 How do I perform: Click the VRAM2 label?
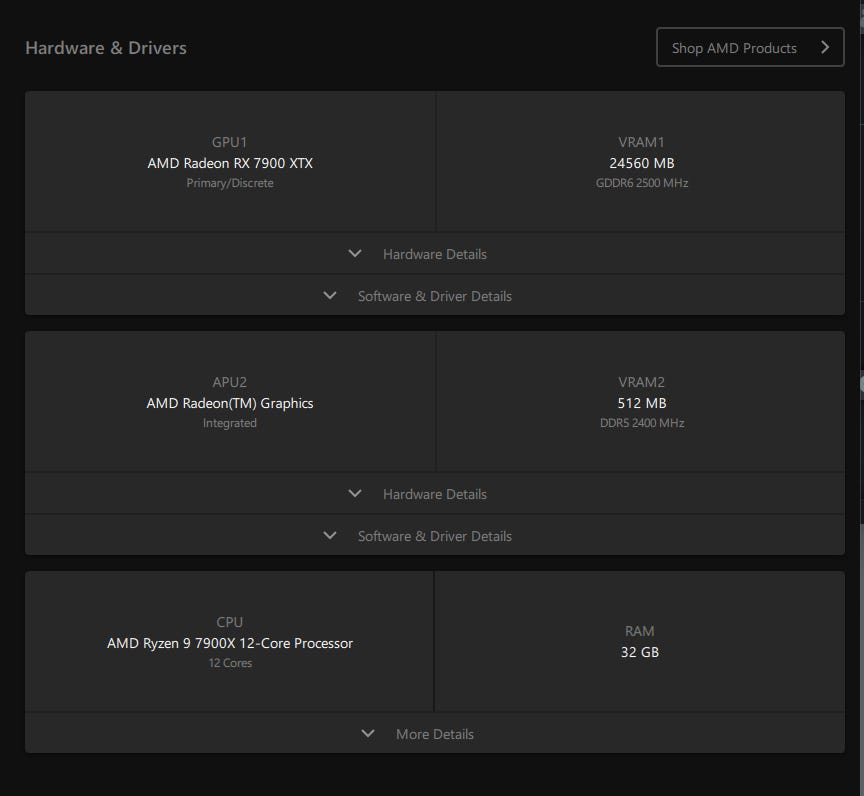[x=641, y=382]
